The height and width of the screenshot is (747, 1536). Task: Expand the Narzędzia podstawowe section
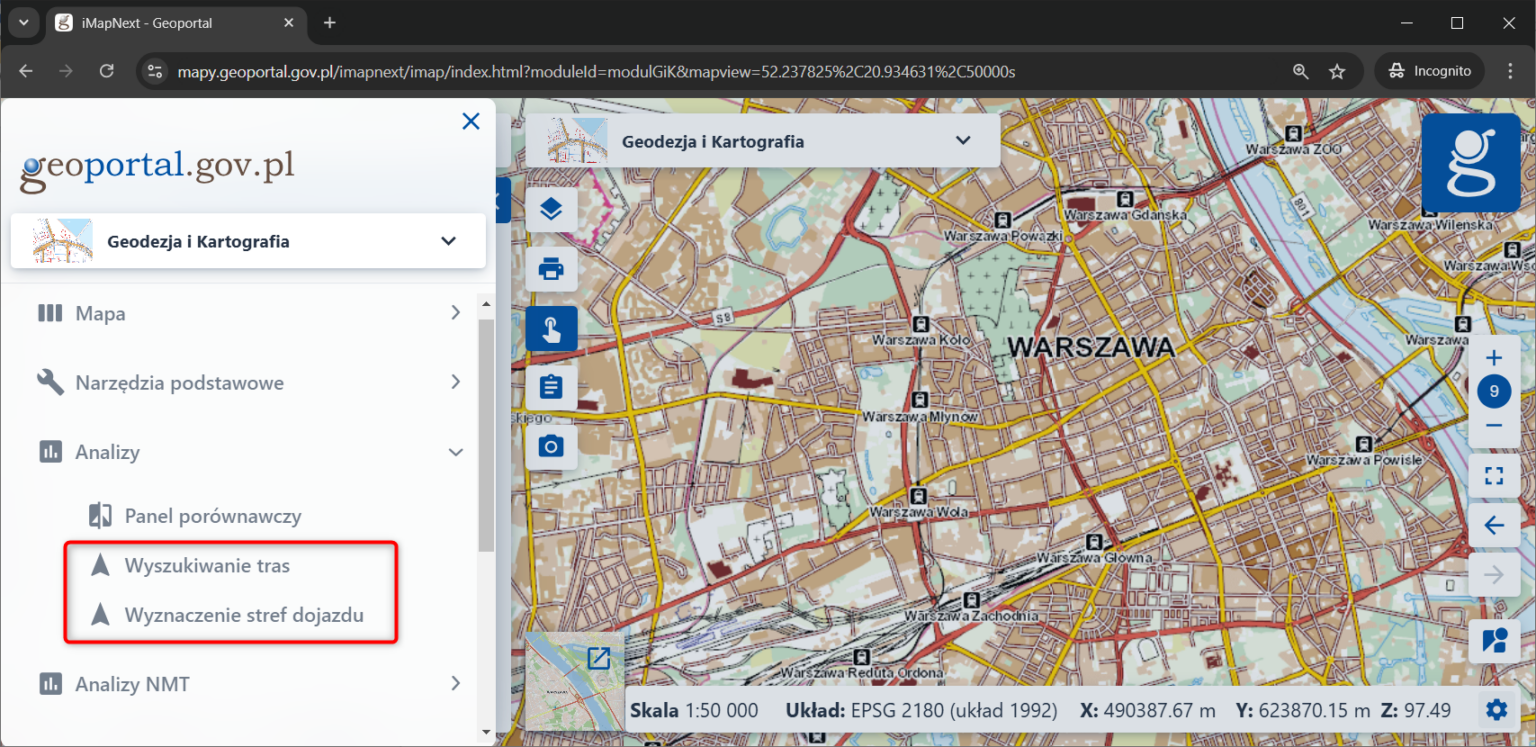tap(180, 382)
